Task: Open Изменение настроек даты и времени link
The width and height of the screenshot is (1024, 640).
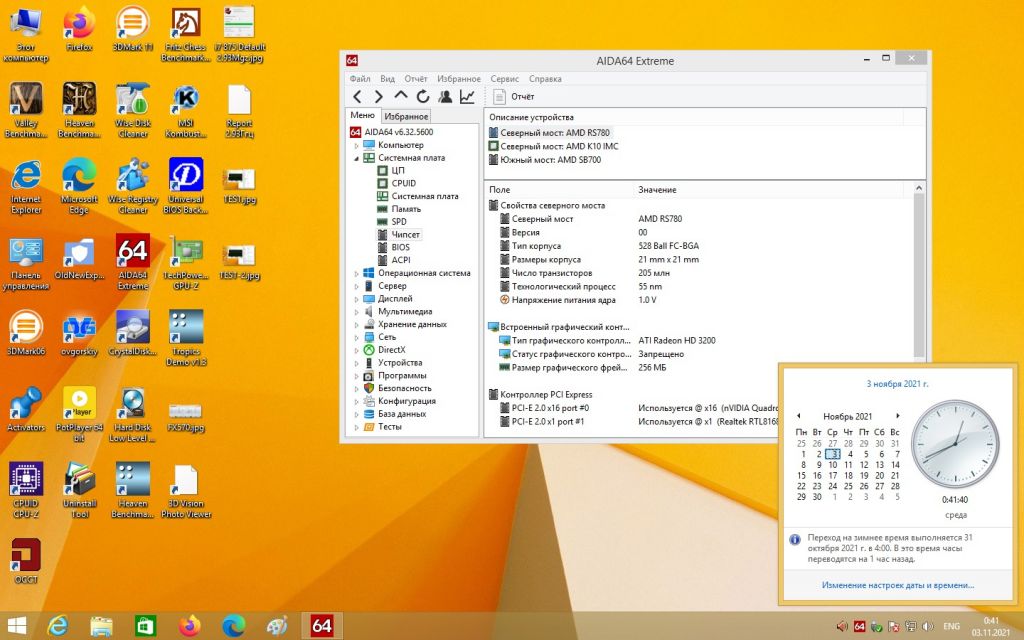Action: pos(898,585)
